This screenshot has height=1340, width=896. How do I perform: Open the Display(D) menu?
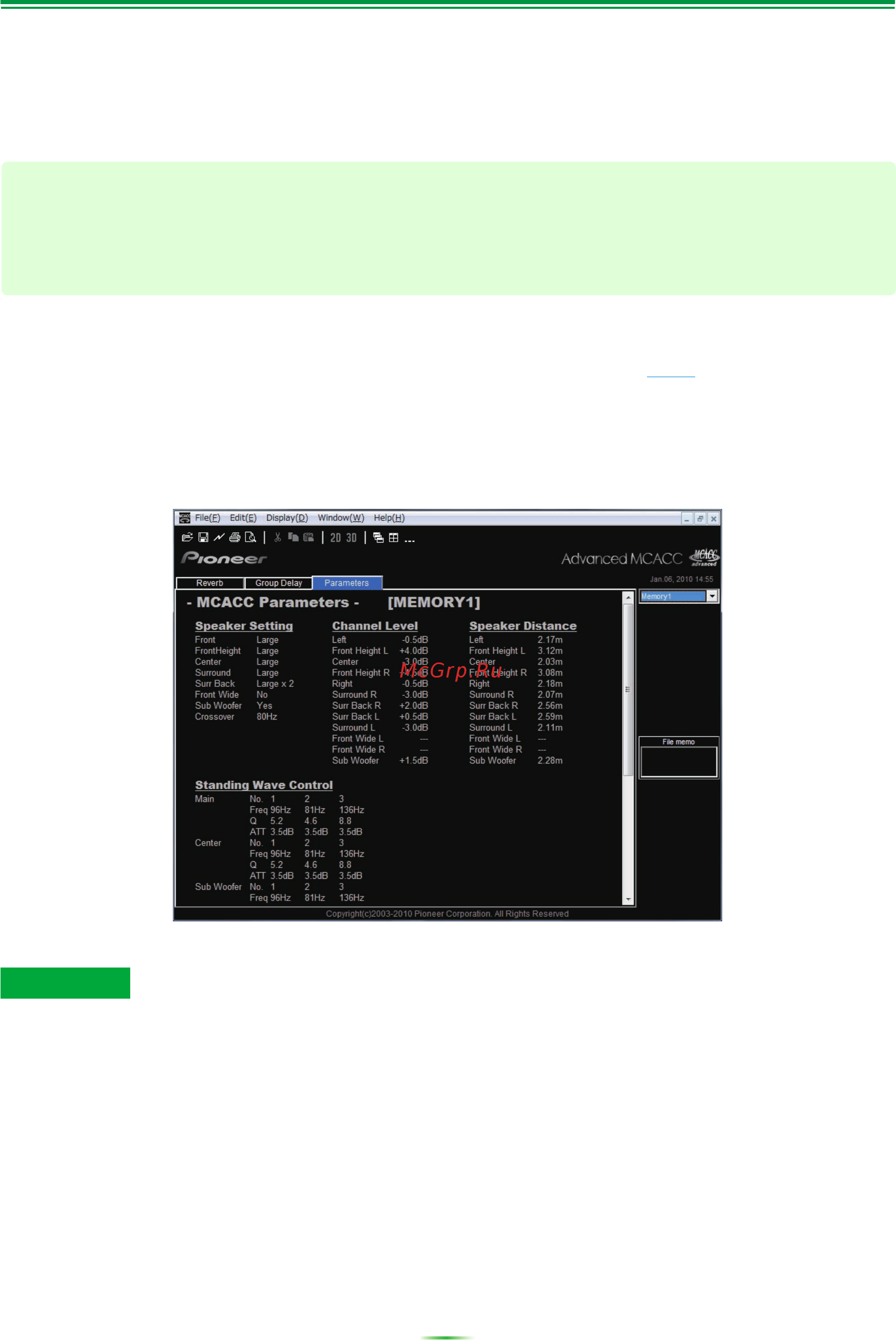(x=287, y=518)
